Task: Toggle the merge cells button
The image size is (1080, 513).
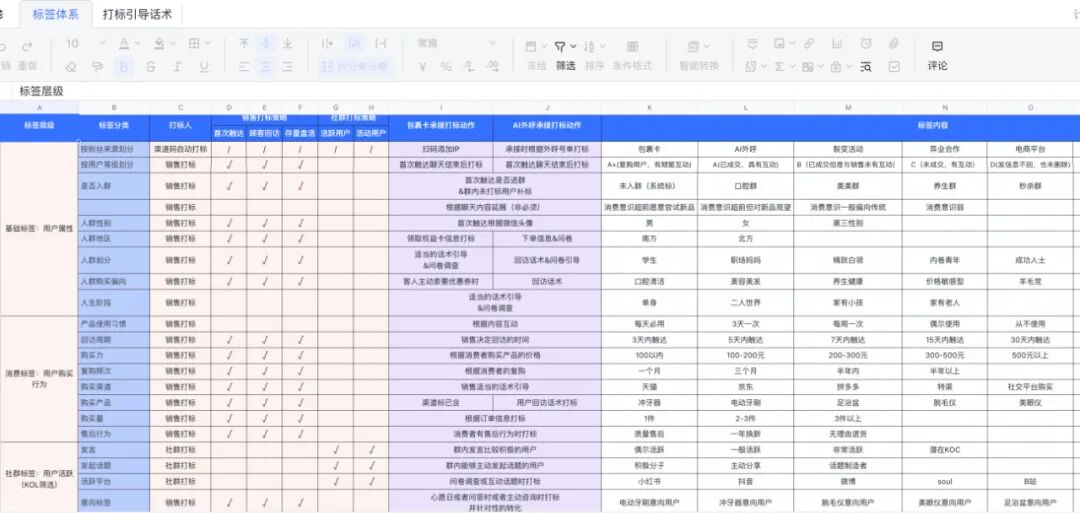Action: tap(354, 67)
